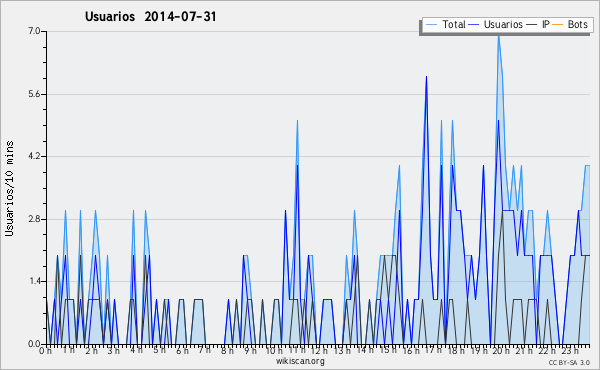Click the 4.2 value on the vertical axis
The height and width of the screenshot is (370, 600).
click(34, 156)
